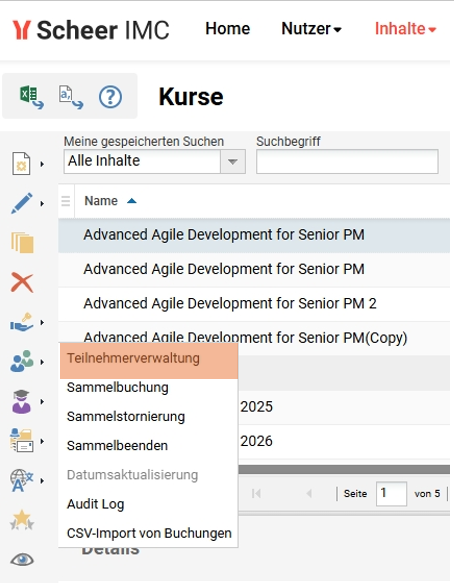Click the red X delete icon

pos(22,282)
